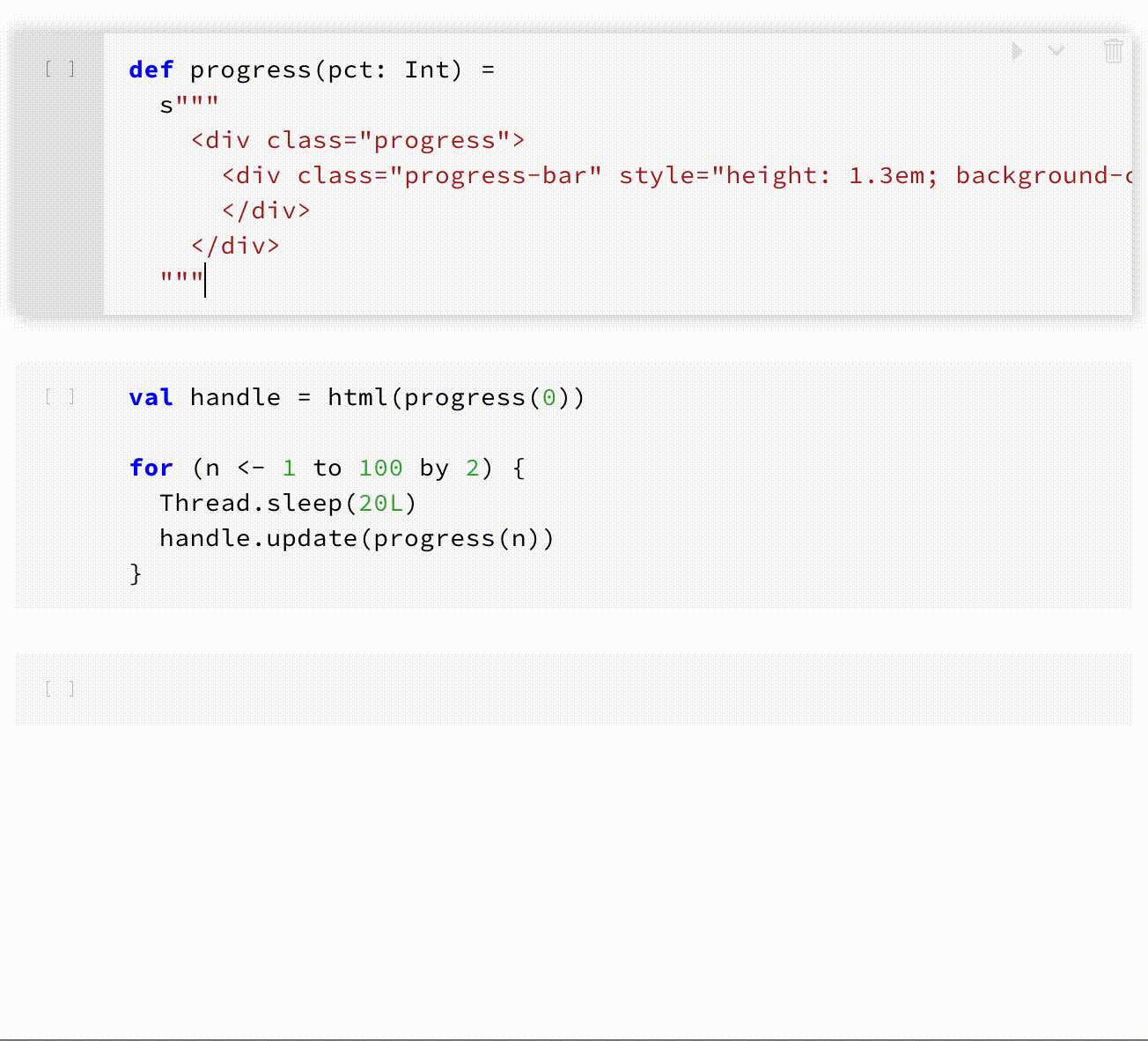This screenshot has height=1041, width=1148.
Task: Place cursor on the def keyword
Action: coord(151,70)
